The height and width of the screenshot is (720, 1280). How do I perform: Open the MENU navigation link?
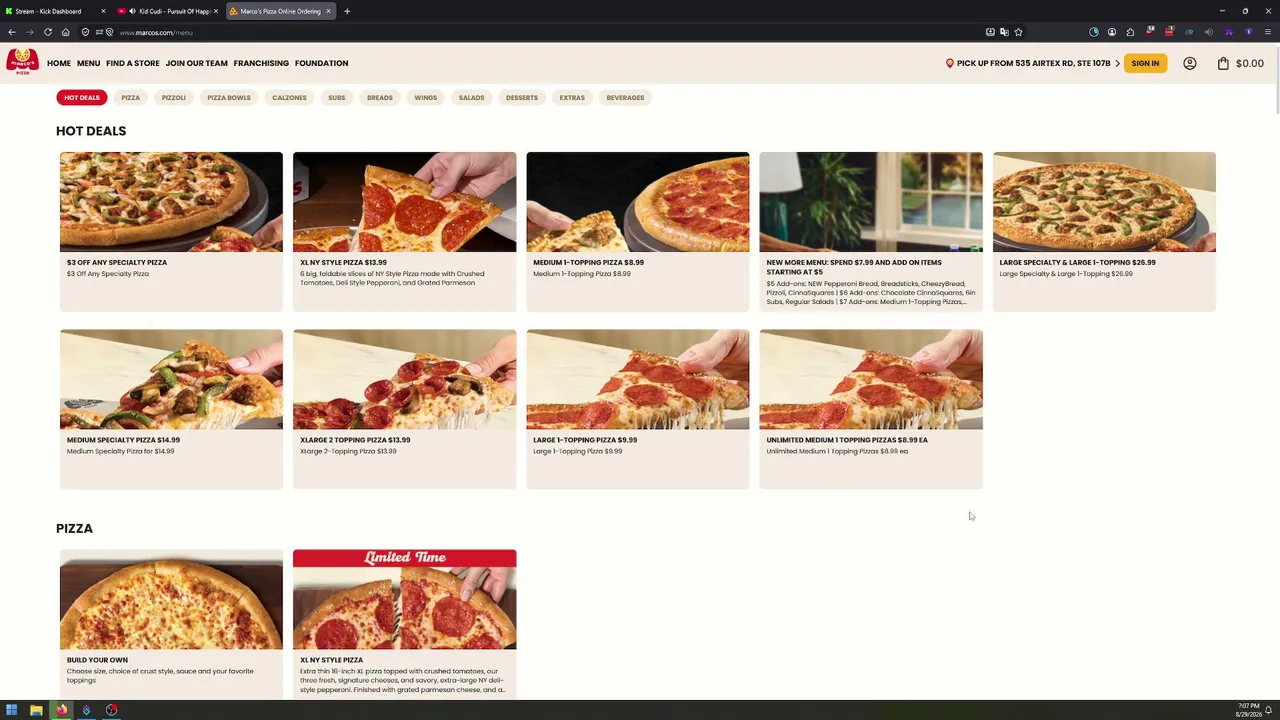coord(88,63)
